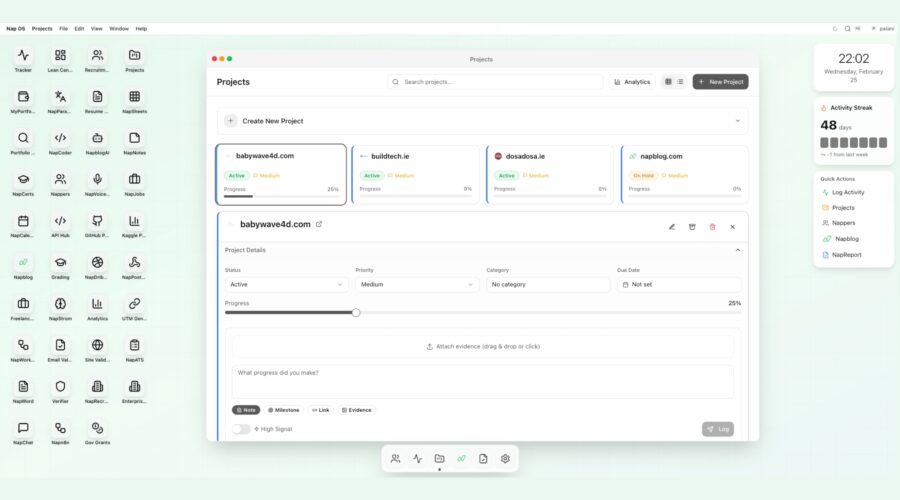
Task: Open the Priority dropdown showing Medium
Action: pos(417,284)
